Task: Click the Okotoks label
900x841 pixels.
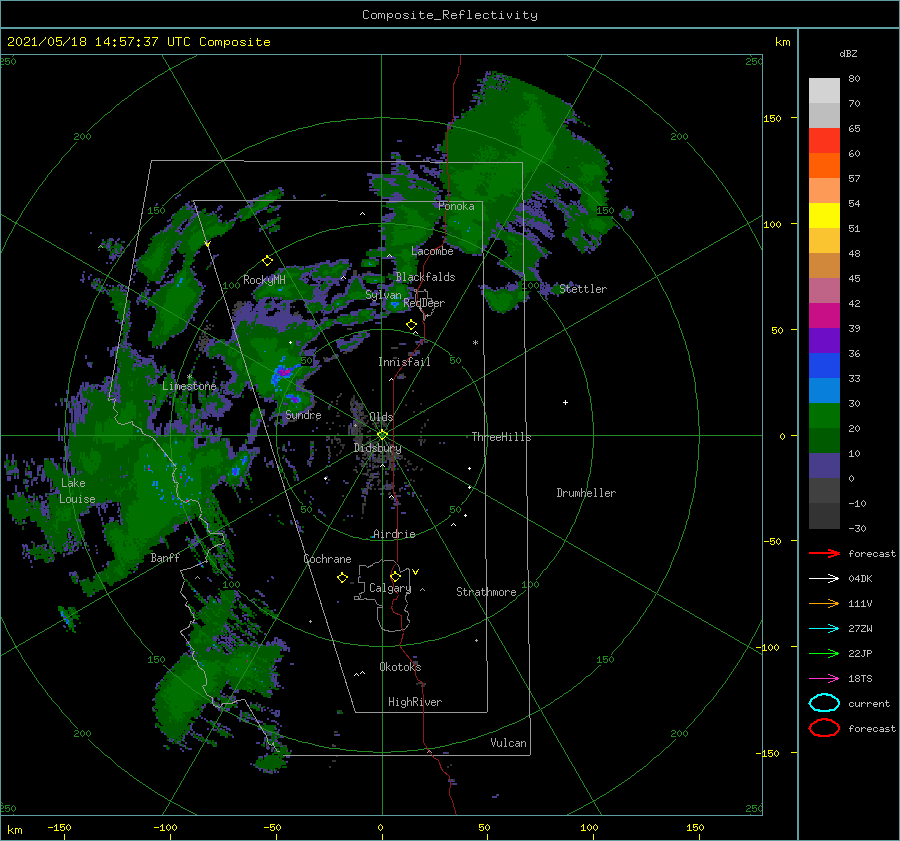Action: 400,667
